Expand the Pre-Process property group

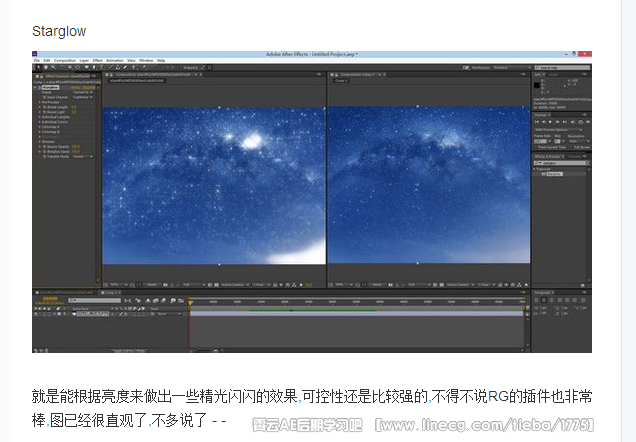(39, 102)
